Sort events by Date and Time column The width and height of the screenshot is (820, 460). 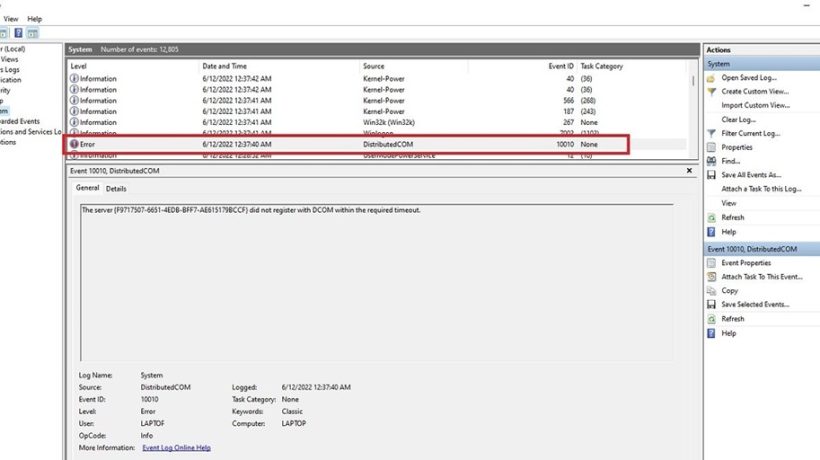[279, 66]
